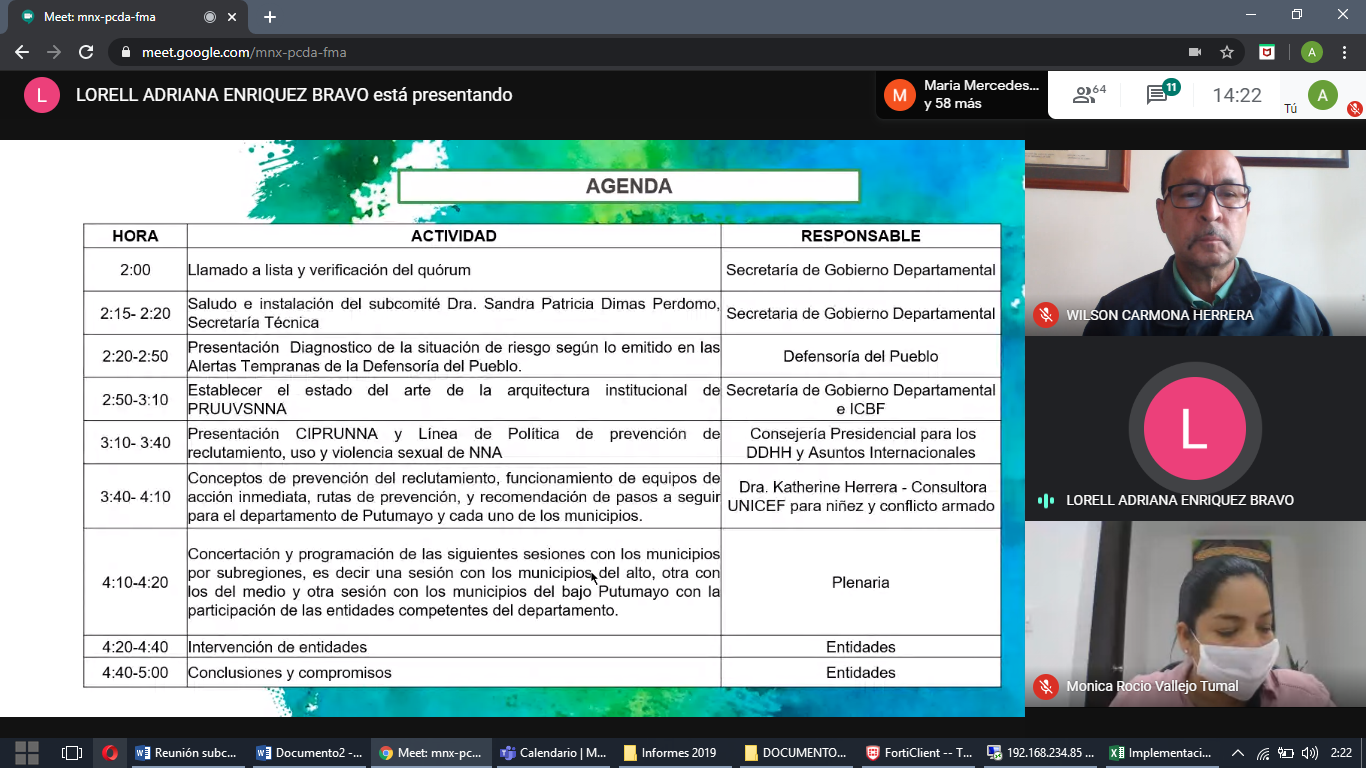1366x768 pixels.
Task: Open Chrome three-dot menu
Action: point(1344,52)
